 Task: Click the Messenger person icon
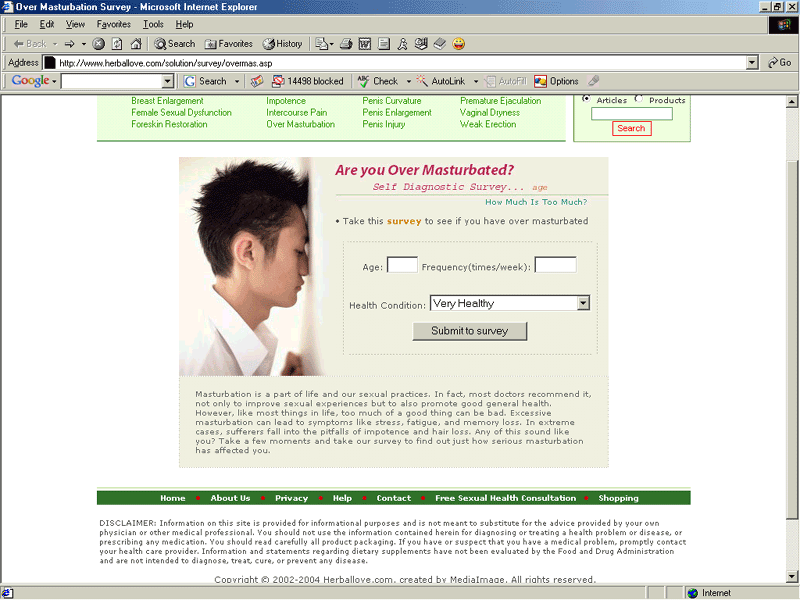(x=403, y=44)
